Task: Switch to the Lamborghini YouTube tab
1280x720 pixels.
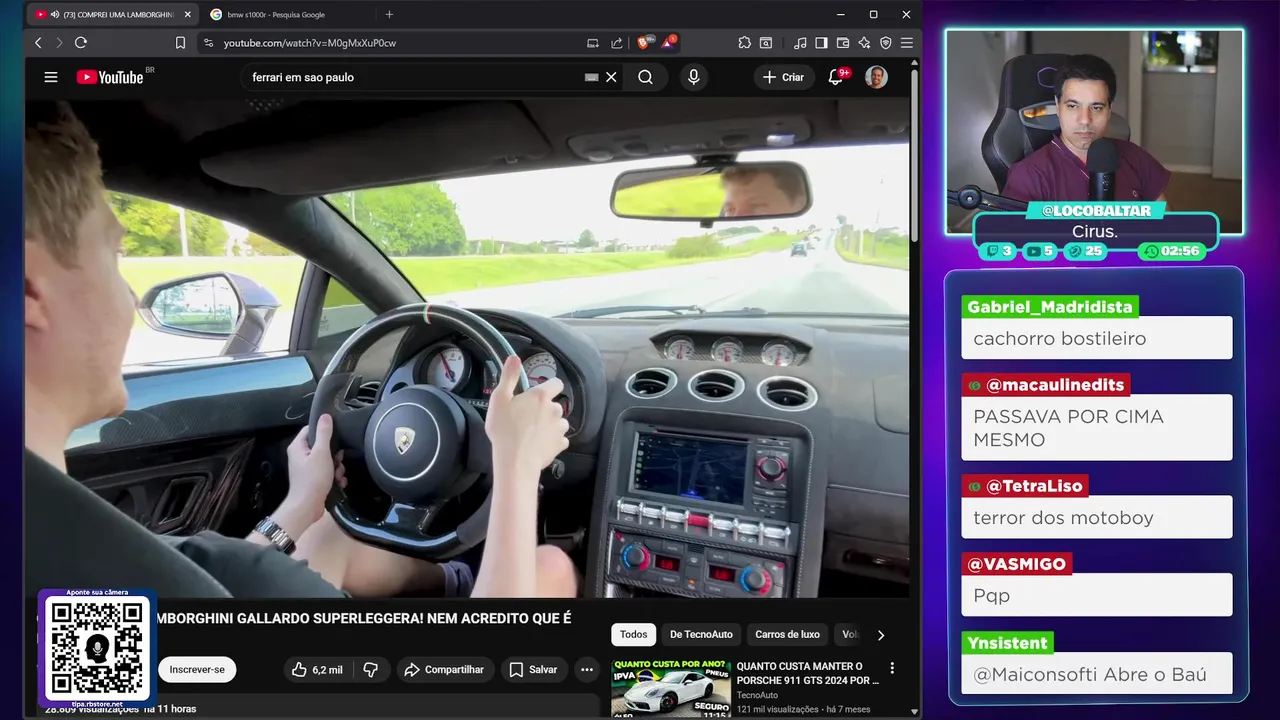Action: pos(112,15)
